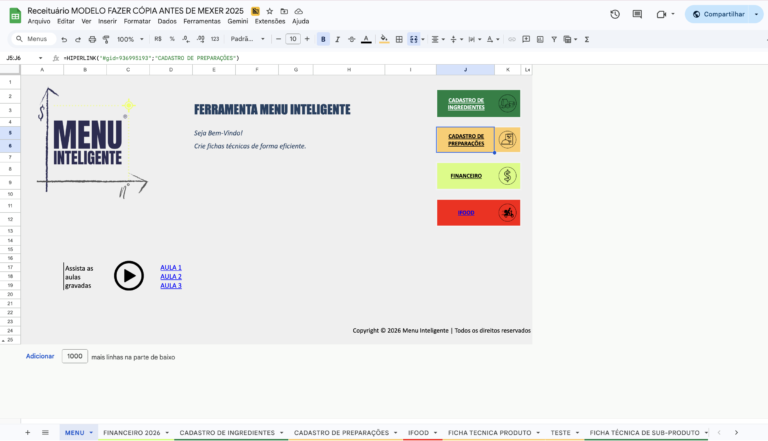Image resolution: width=768 pixels, height=441 pixels.
Task: Click the rows count input field
Action: click(74, 356)
